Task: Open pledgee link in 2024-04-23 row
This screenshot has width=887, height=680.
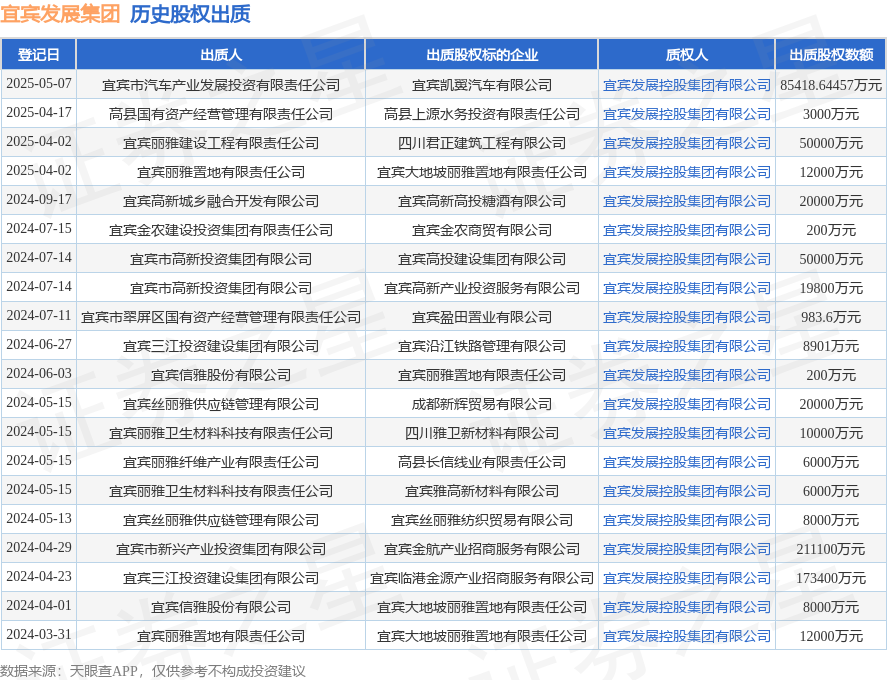Action: [x=687, y=578]
